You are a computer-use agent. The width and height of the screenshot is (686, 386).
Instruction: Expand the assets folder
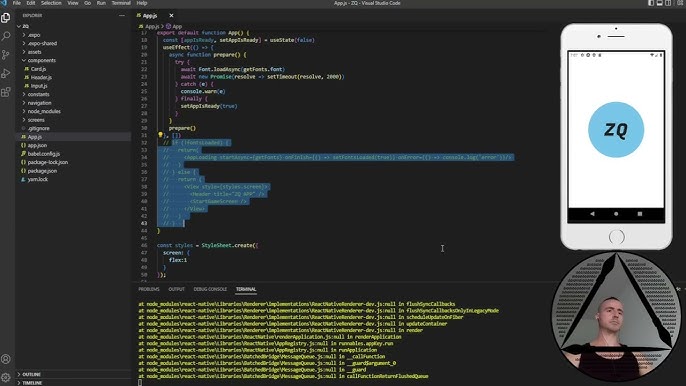34,52
